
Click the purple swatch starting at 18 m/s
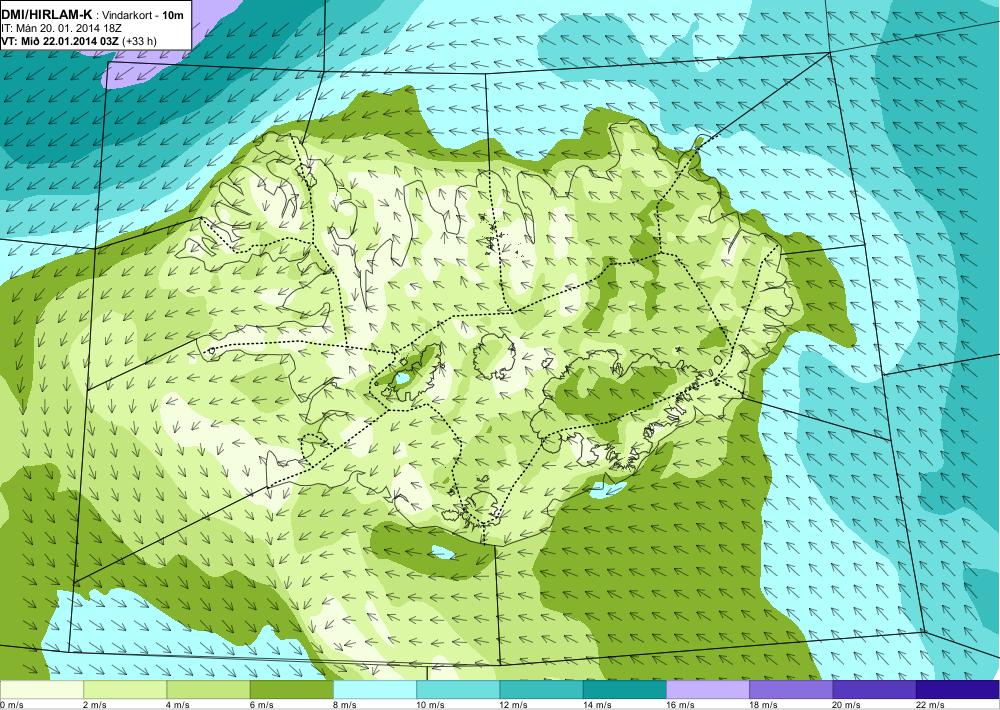[791, 690]
